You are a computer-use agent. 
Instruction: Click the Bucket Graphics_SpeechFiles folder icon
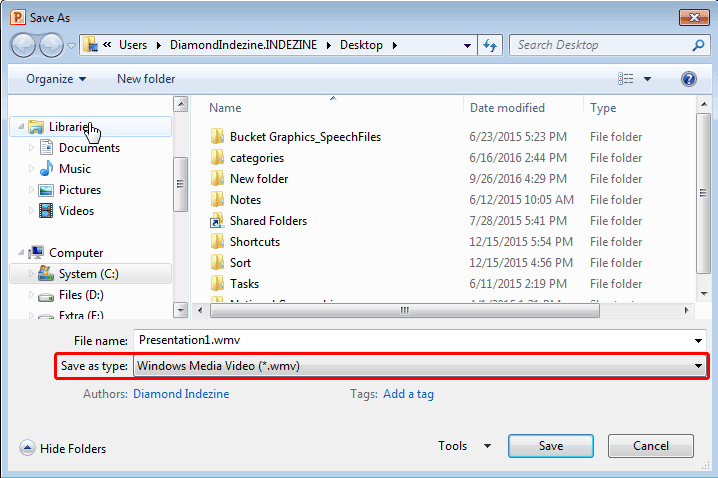[x=217, y=136]
